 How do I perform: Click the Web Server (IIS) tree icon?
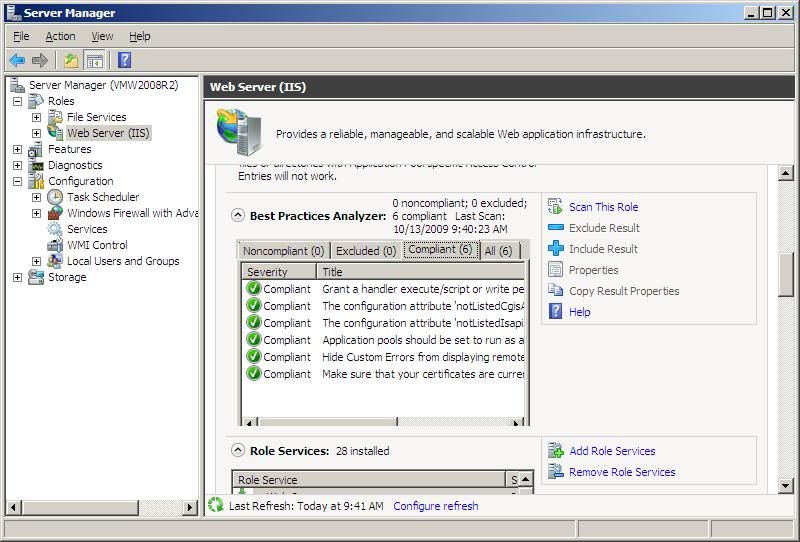tap(55, 132)
